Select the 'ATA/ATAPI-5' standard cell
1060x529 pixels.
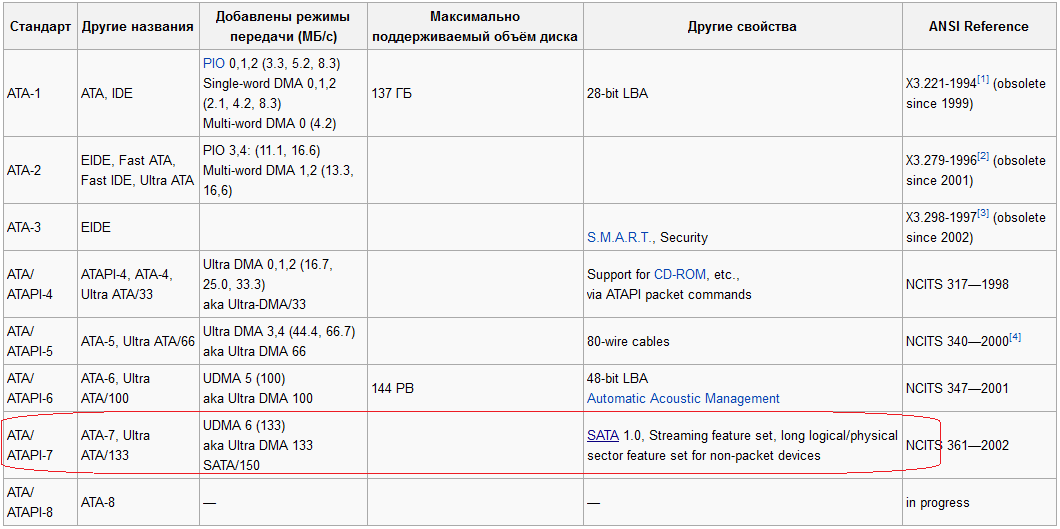click(x=40, y=341)
